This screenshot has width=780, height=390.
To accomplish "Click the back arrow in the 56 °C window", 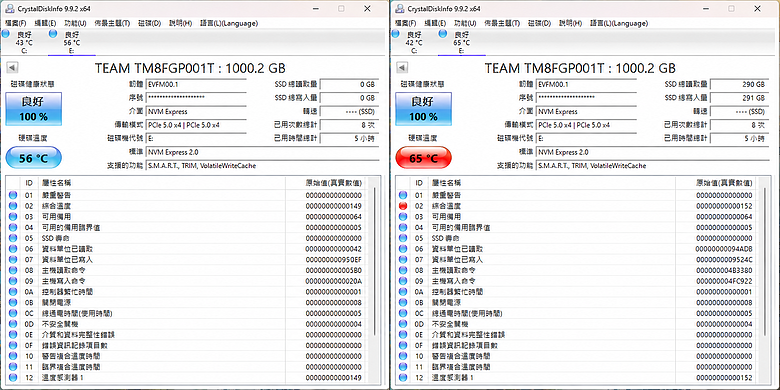I will click(x=12, y=68).
